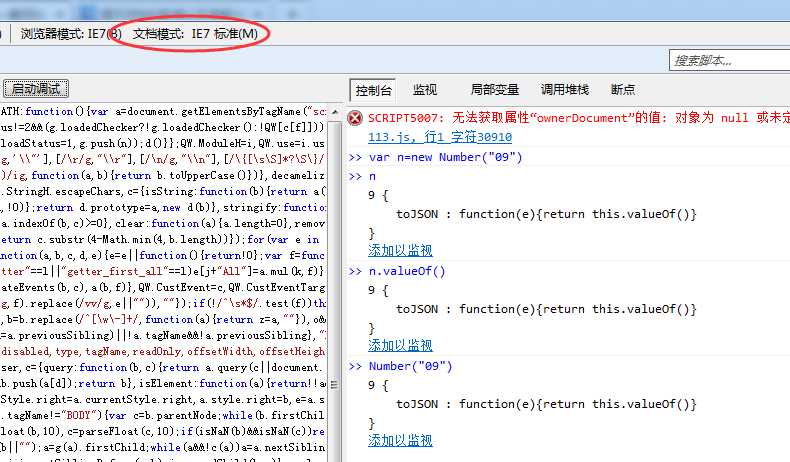Click the source line containing tagName!="BODY"
Screen dimensions: 790x462
tap(163, 415)
